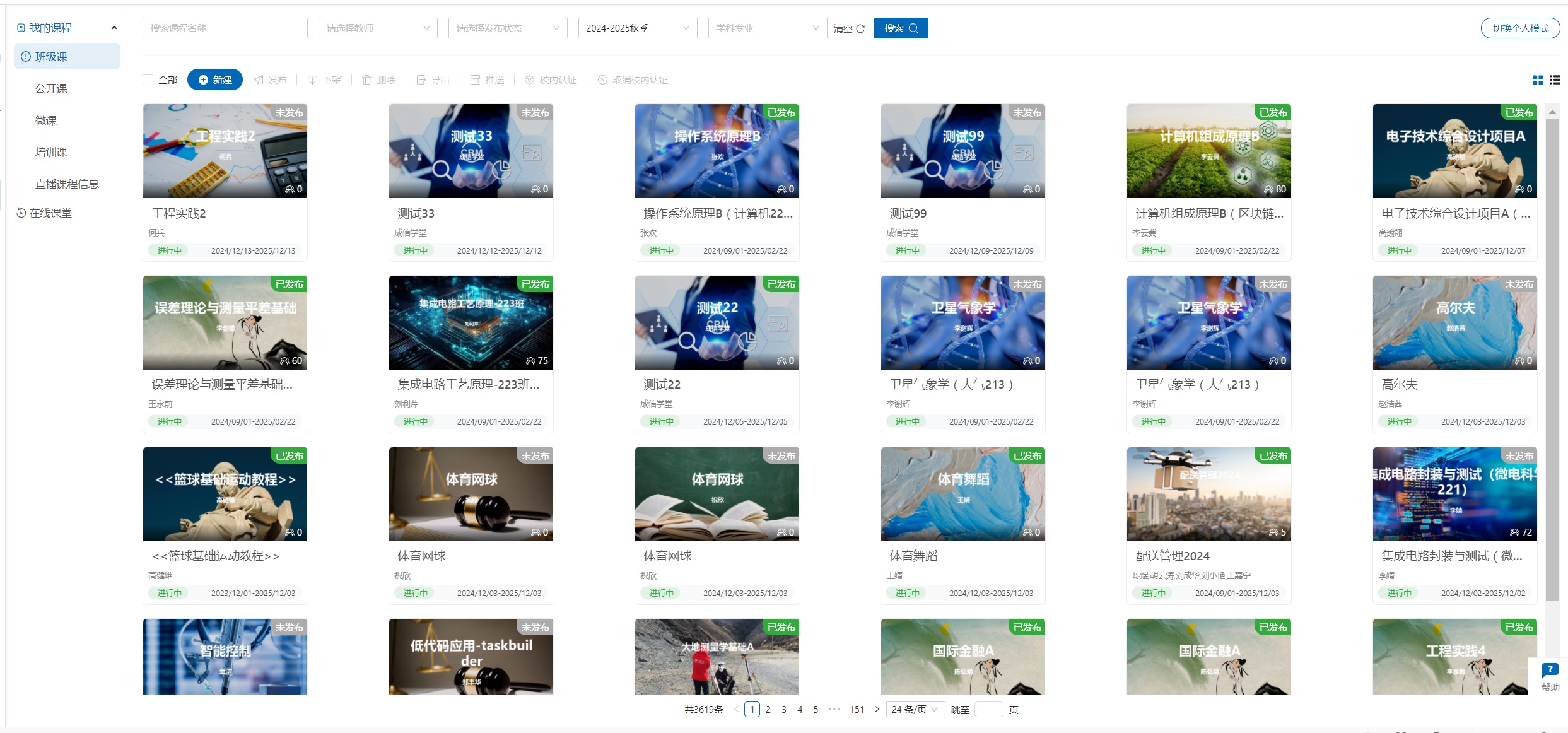Screen dimensions: 1568x733
Task: Click the 删除 trash icon
Action: pyautogui.click(x=366, y=80)
